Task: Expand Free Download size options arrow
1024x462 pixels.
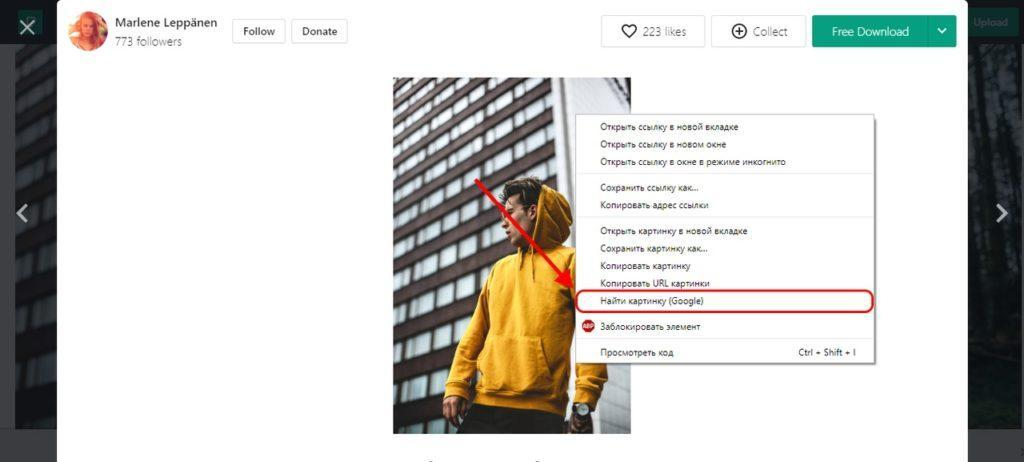Action: pyautogui.click(x=942, y=31)
